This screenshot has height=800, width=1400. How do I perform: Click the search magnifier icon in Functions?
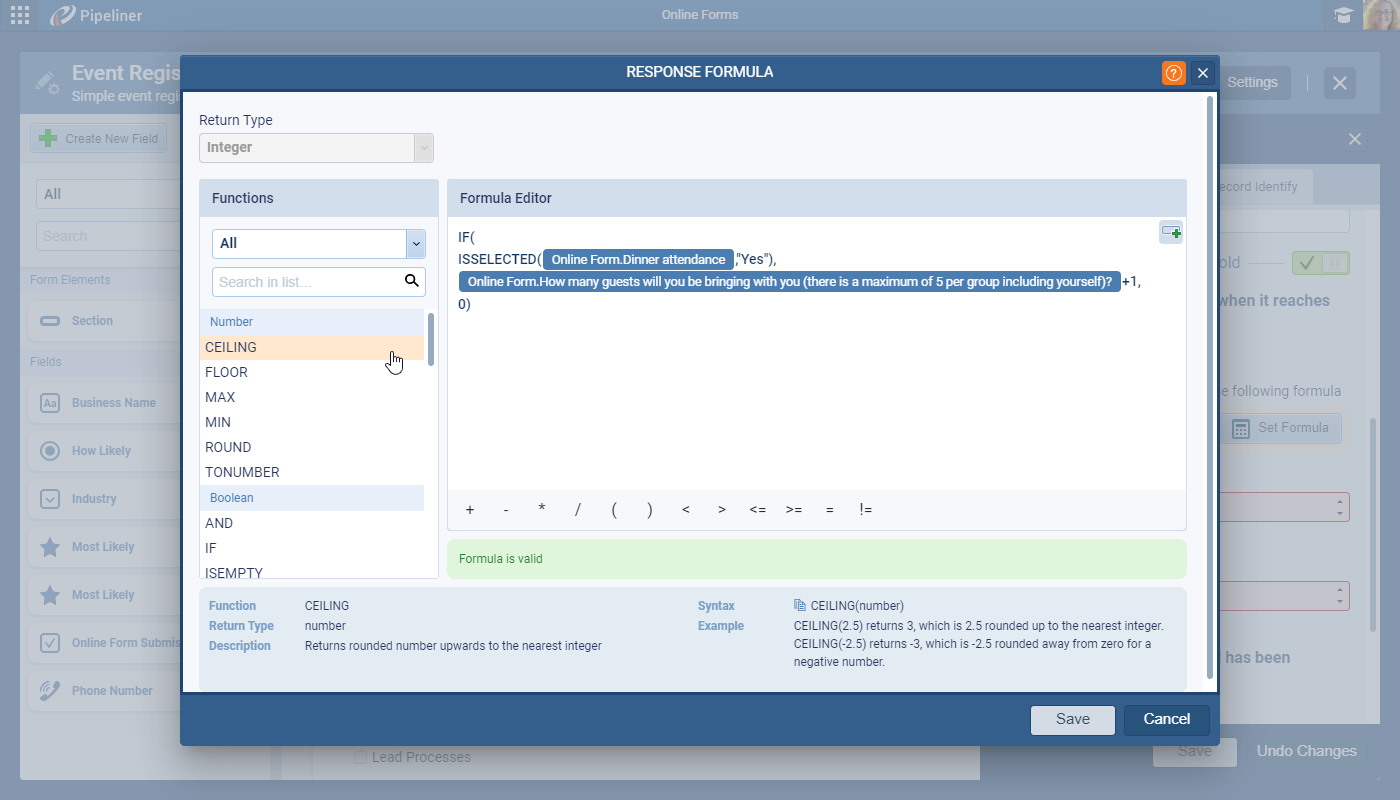pos(411,281)
